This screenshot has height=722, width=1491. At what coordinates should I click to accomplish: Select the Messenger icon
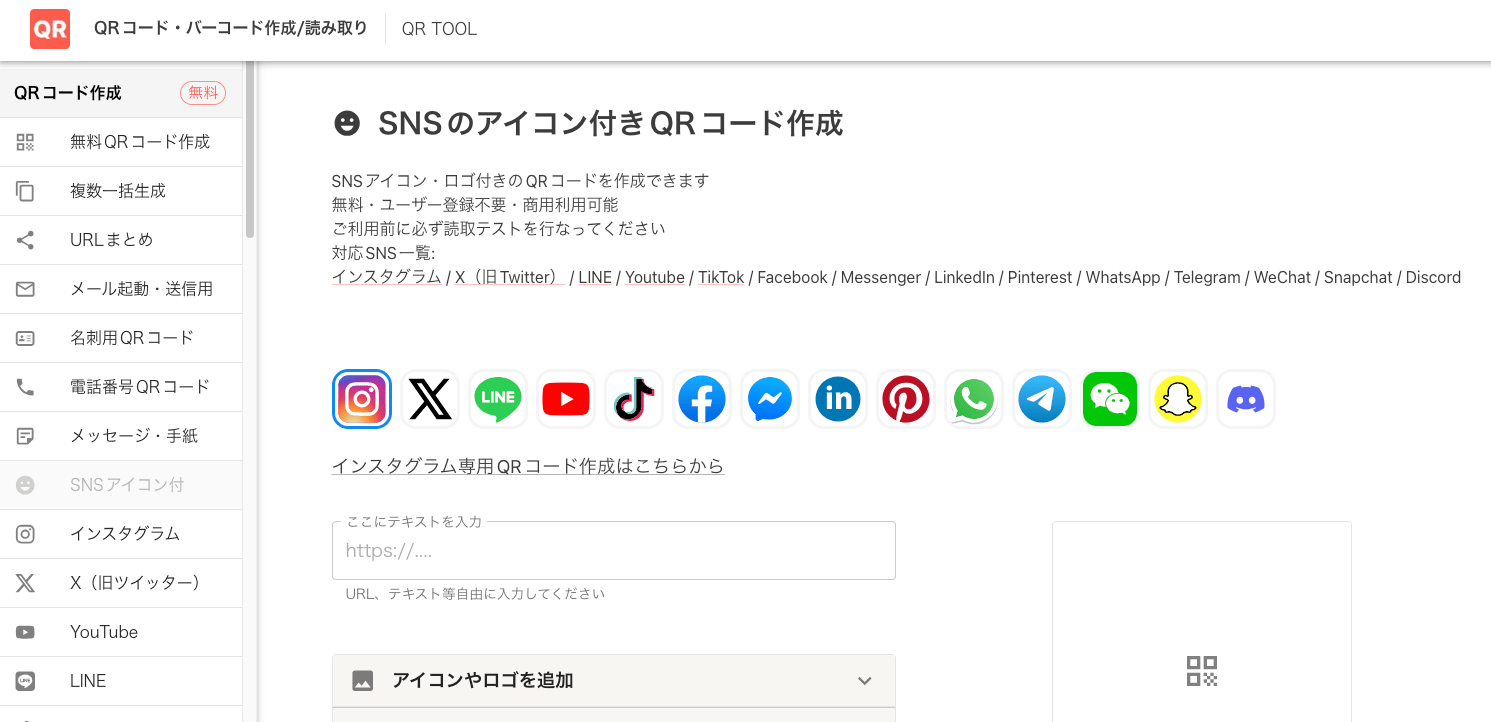(769, 398)
